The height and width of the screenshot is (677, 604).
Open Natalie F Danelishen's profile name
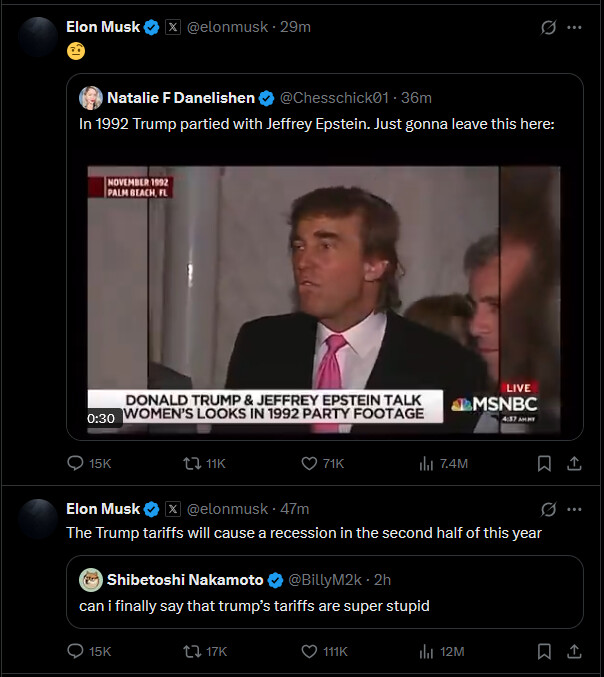pyautogui.click(x=181, y=98)
